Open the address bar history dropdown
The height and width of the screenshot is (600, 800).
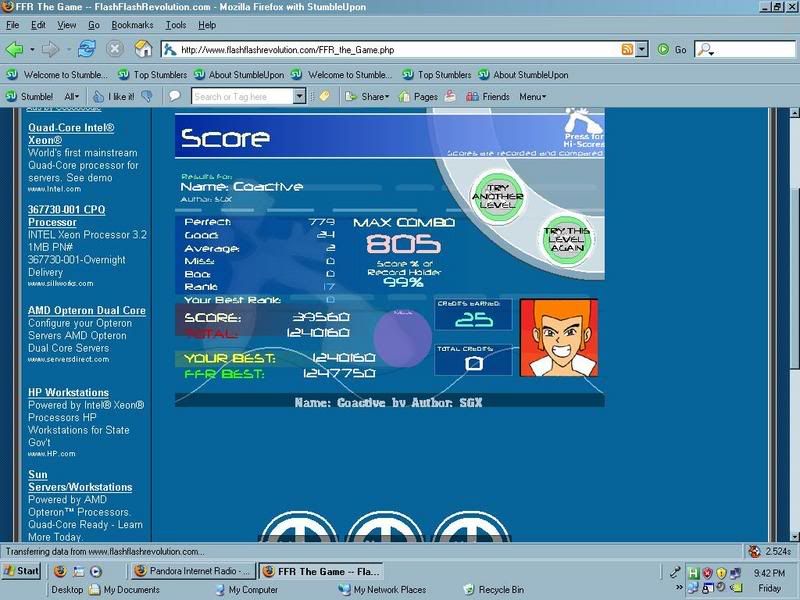(641, 49)
